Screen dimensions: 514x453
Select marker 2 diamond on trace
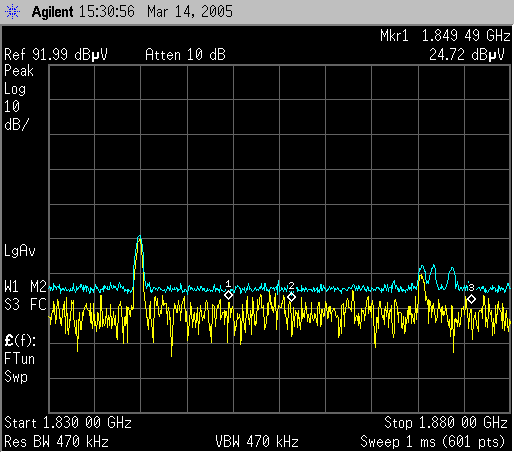point(291,297)
